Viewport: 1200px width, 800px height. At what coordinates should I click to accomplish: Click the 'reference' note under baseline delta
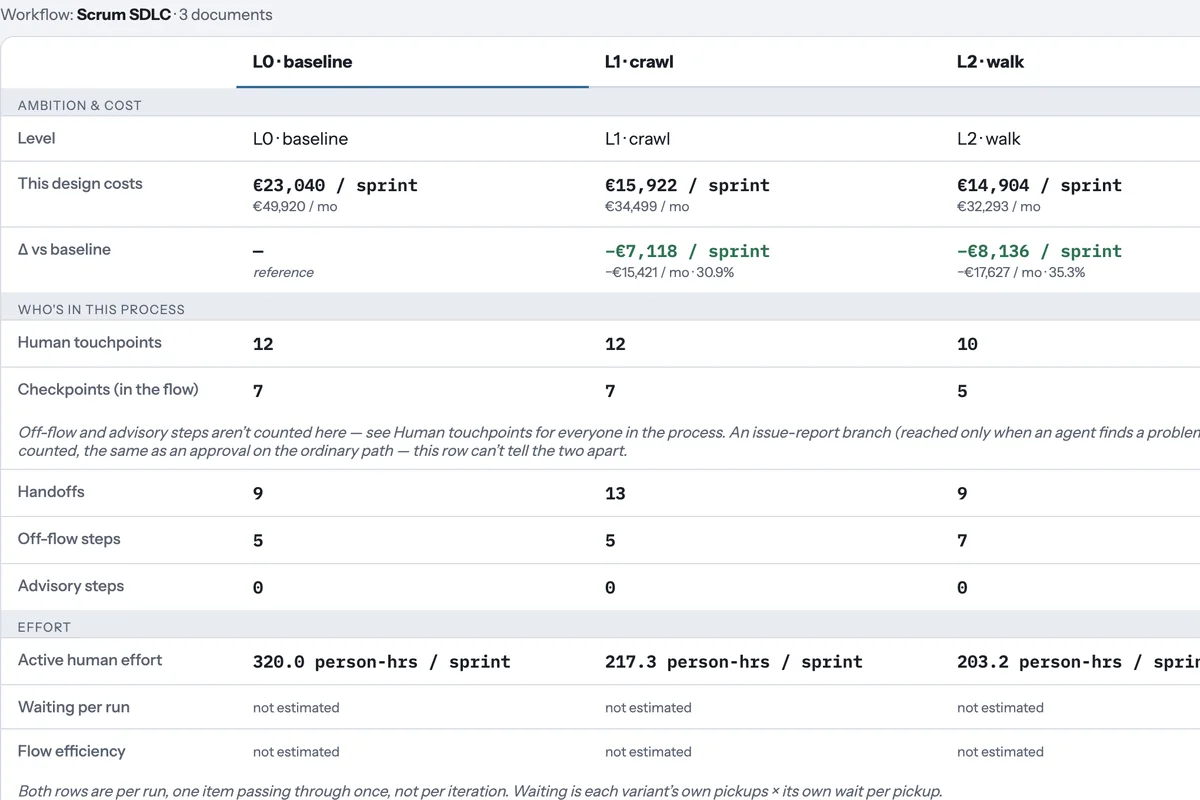pos(283,273)
